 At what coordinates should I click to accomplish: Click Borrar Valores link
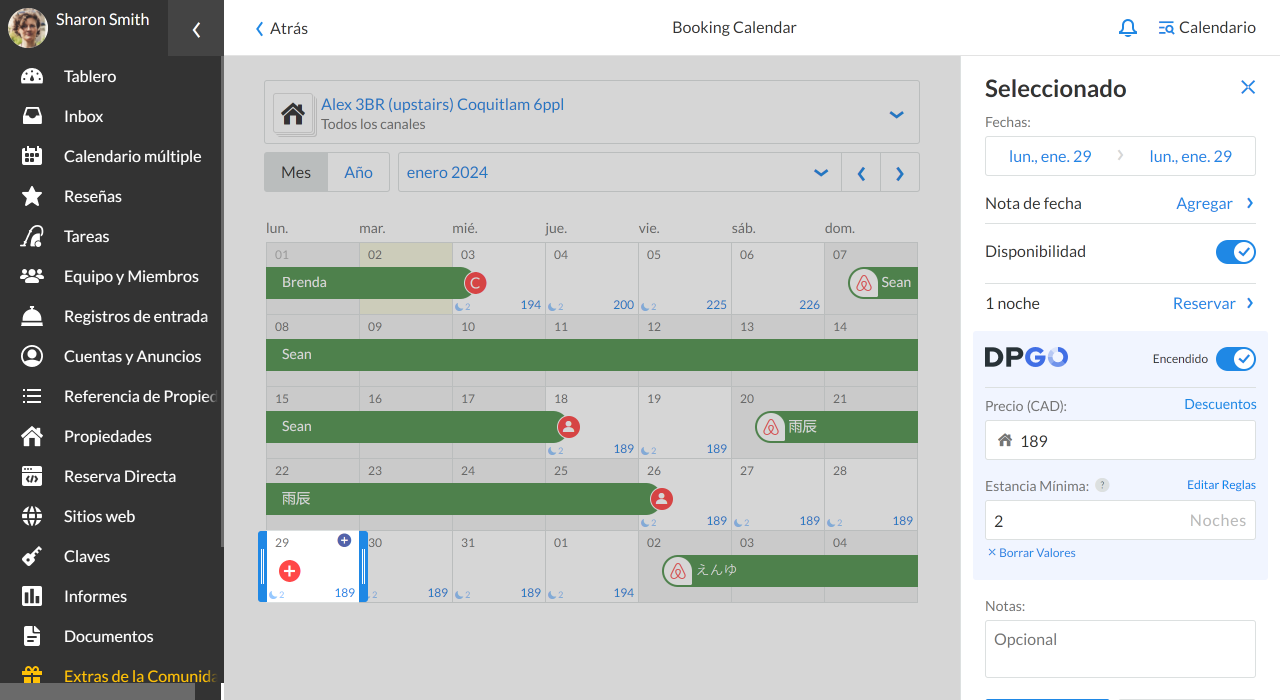coord(1031,553)
